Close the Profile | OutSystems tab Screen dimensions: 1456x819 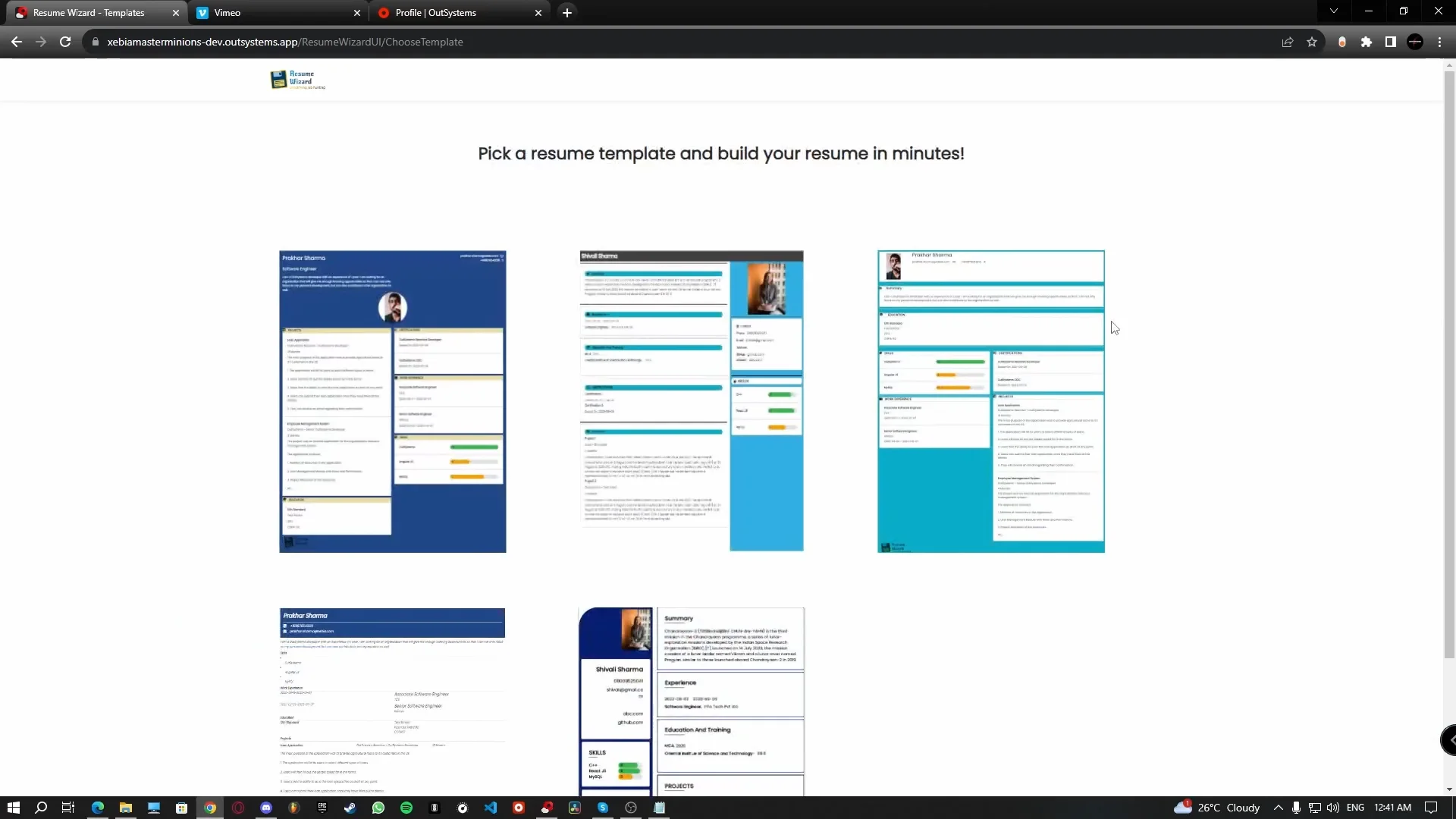(x=538, y=13)
